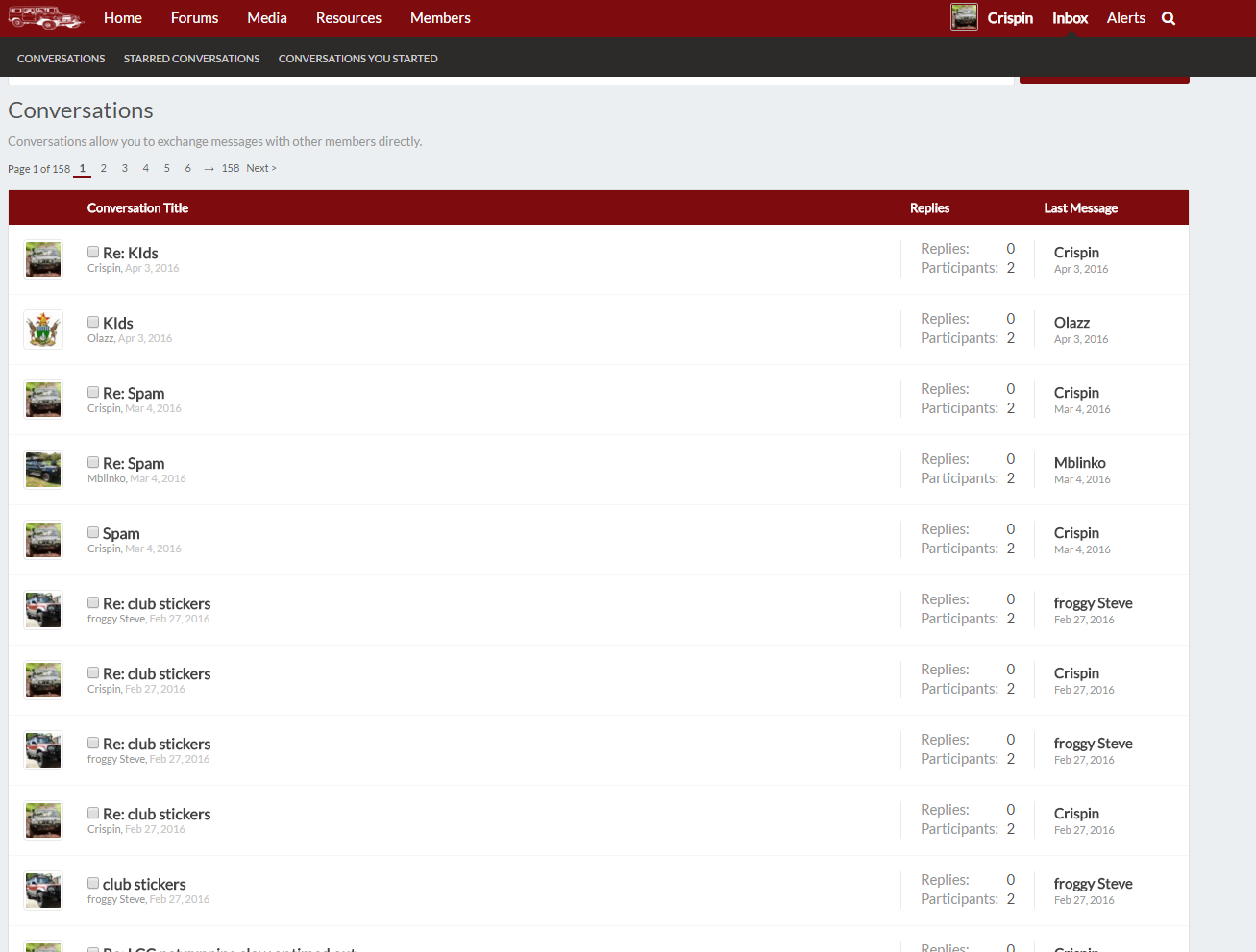Select checkbox for 'Re: Spam' by Mblinko
The width and height of the screenshot is (1256, 952).
click(93, 462)
